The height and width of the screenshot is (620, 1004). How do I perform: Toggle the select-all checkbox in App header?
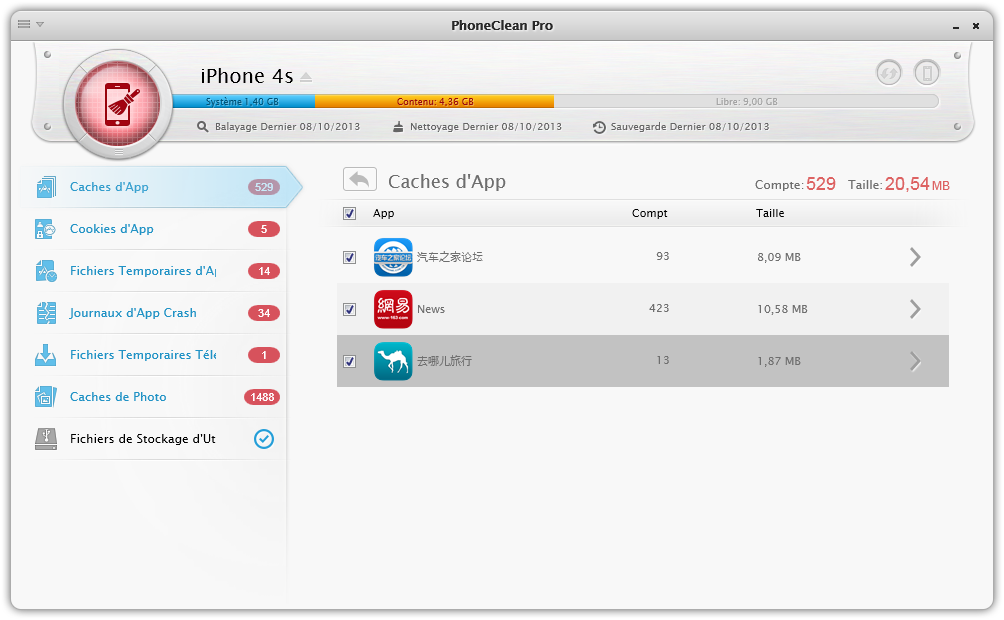[350, 213]
